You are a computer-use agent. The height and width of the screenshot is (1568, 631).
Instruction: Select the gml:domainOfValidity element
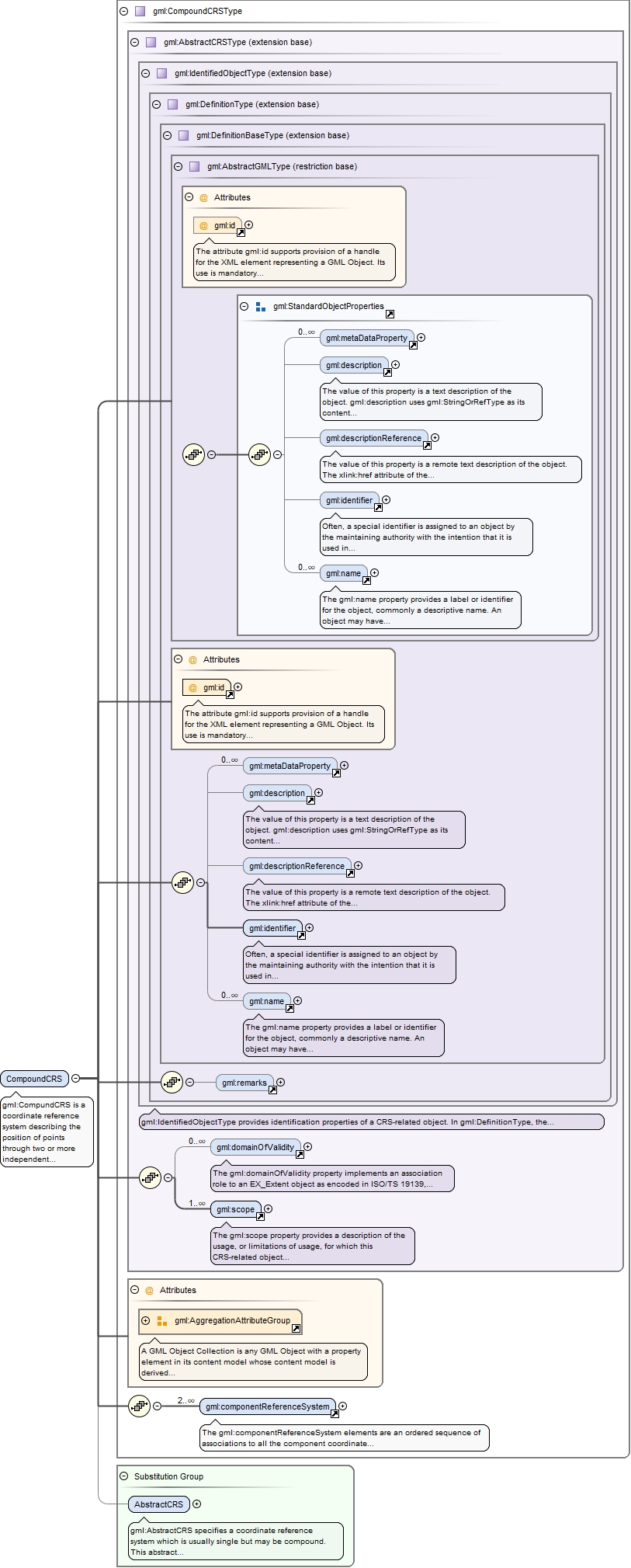(x=255, y=1147)
